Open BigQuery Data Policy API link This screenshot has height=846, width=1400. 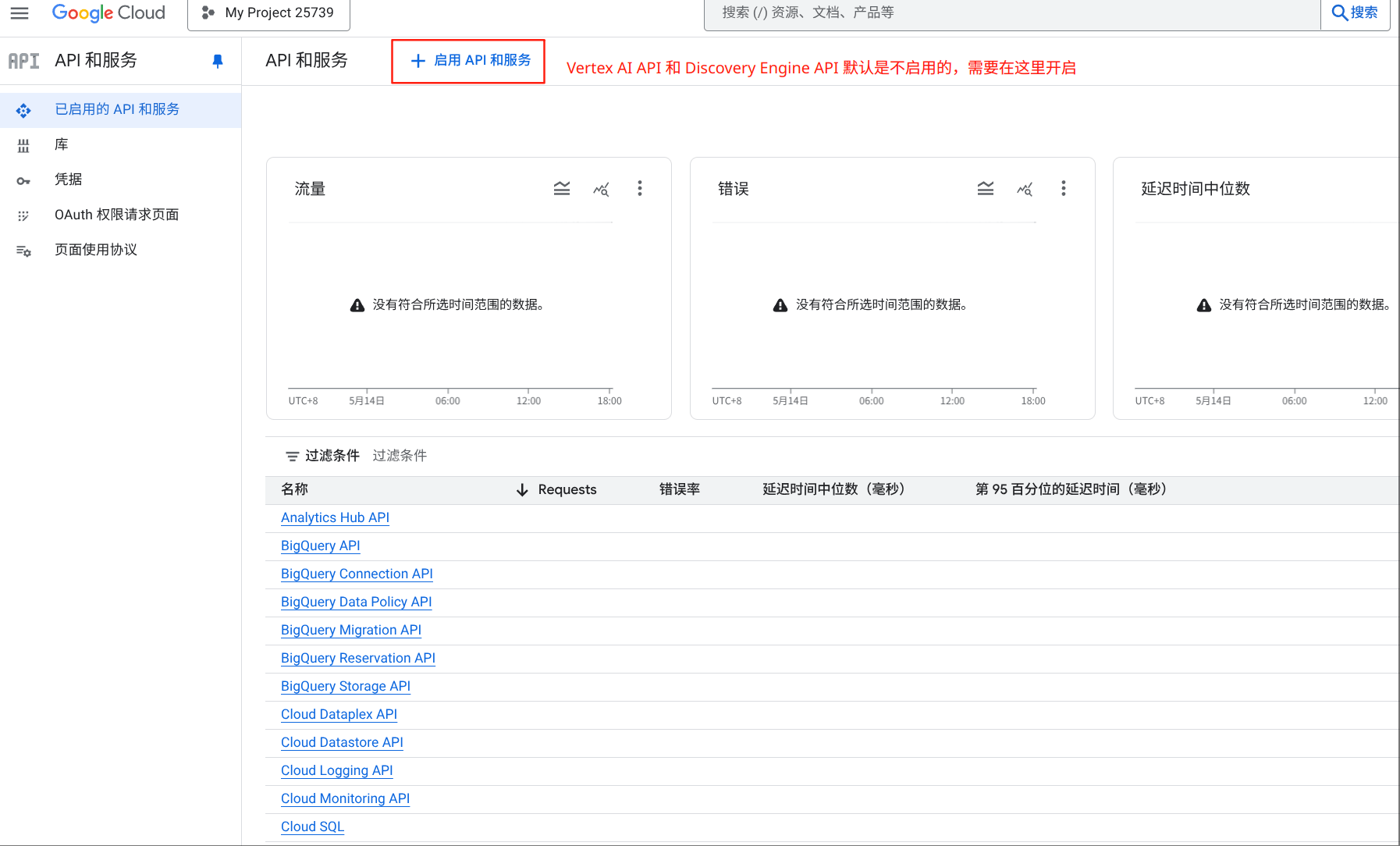[x=357, y=602]
